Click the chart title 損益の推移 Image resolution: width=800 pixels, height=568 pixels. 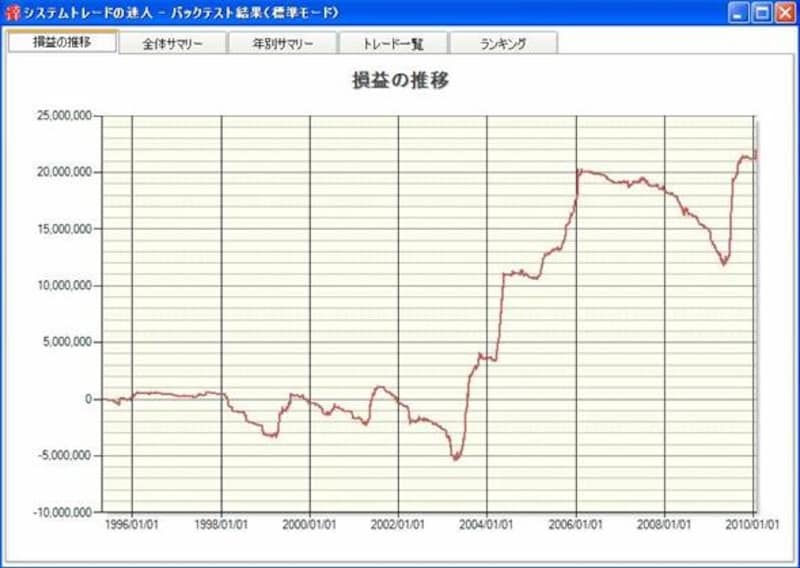tap(401, 81)
